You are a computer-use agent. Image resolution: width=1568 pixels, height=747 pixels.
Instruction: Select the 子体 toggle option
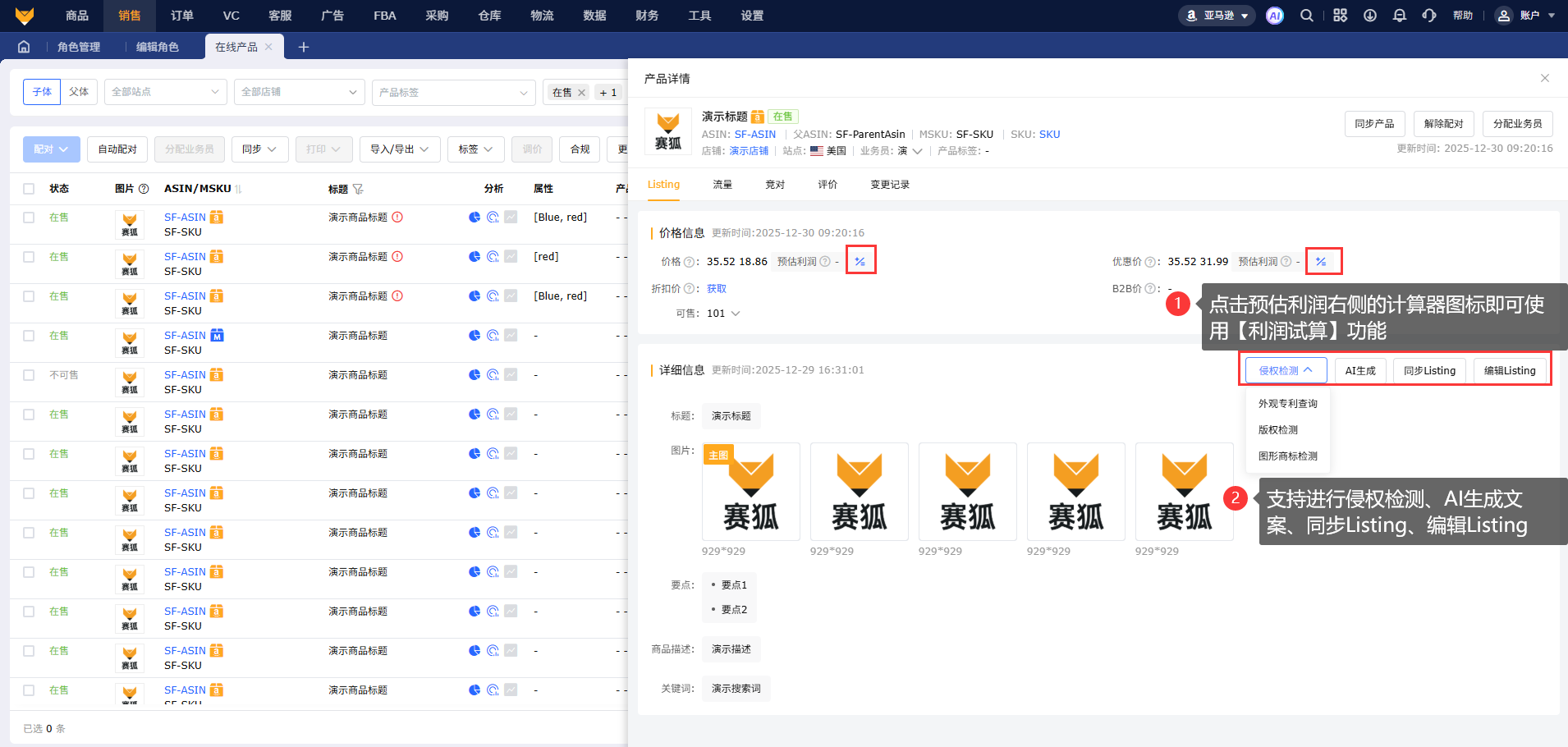(42, 92)
